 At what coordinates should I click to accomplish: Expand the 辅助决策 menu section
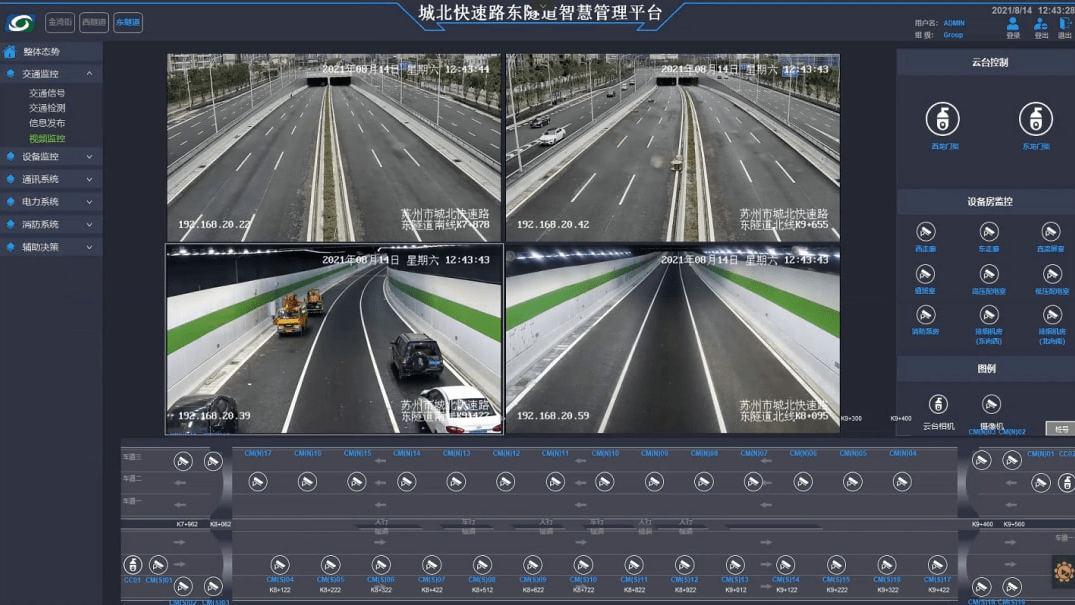(89, 247)
